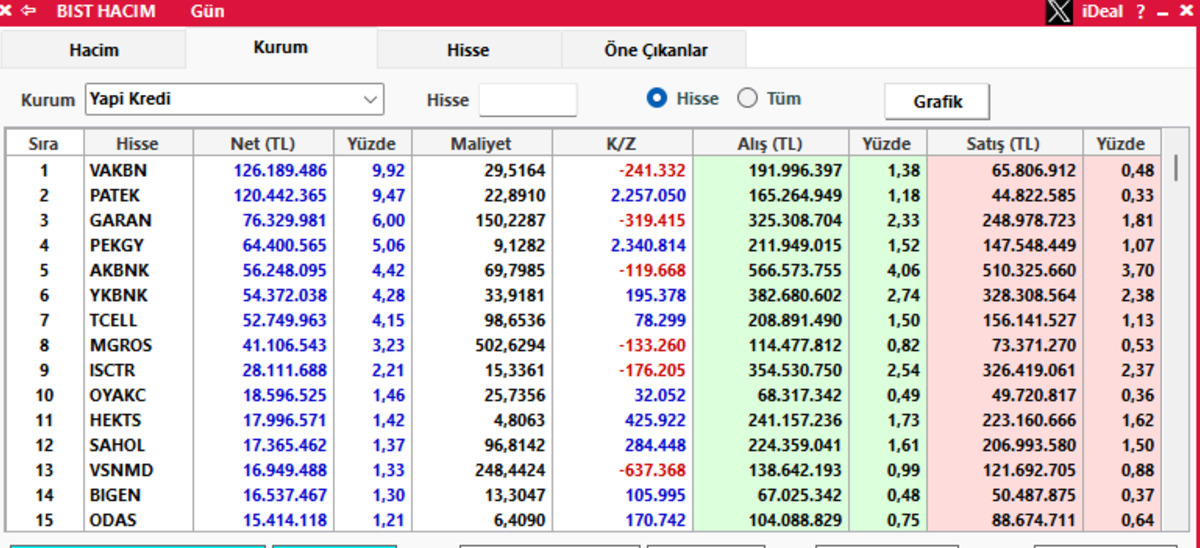Sort by the Hisse column header
This screenshot has width=1200, height=548.
pyautogui.click(x=138, y=144)
